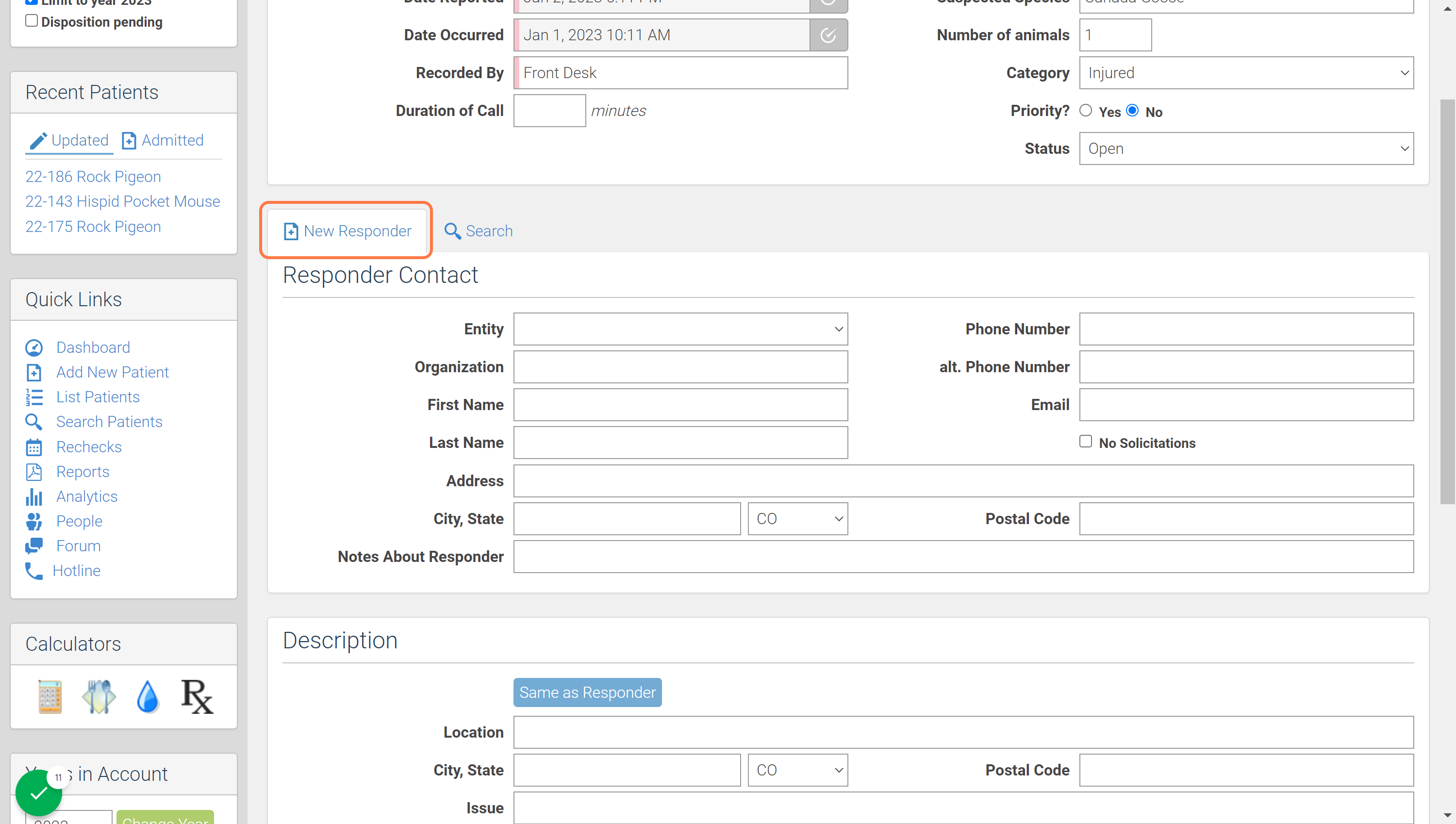Open the Status dropdown showing Open
Viewport: 1456px width, 824px height.
[1246, 149]
